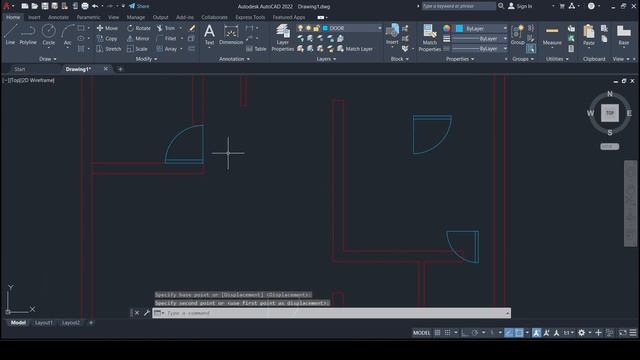
Task: Expand the Draw panel
Action: coord(48,59)
